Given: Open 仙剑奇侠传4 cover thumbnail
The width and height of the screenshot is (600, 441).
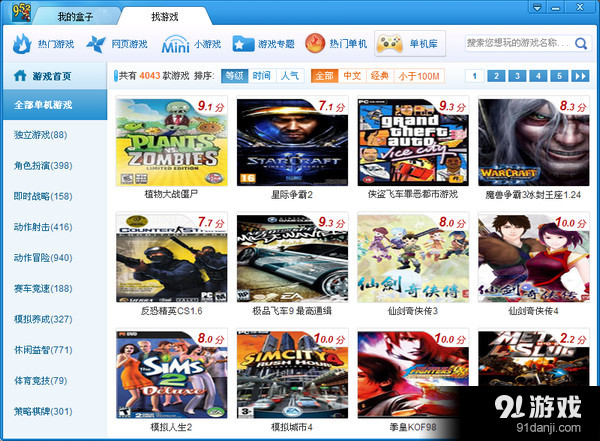Looking at the screenshot, I should [534, 258].
